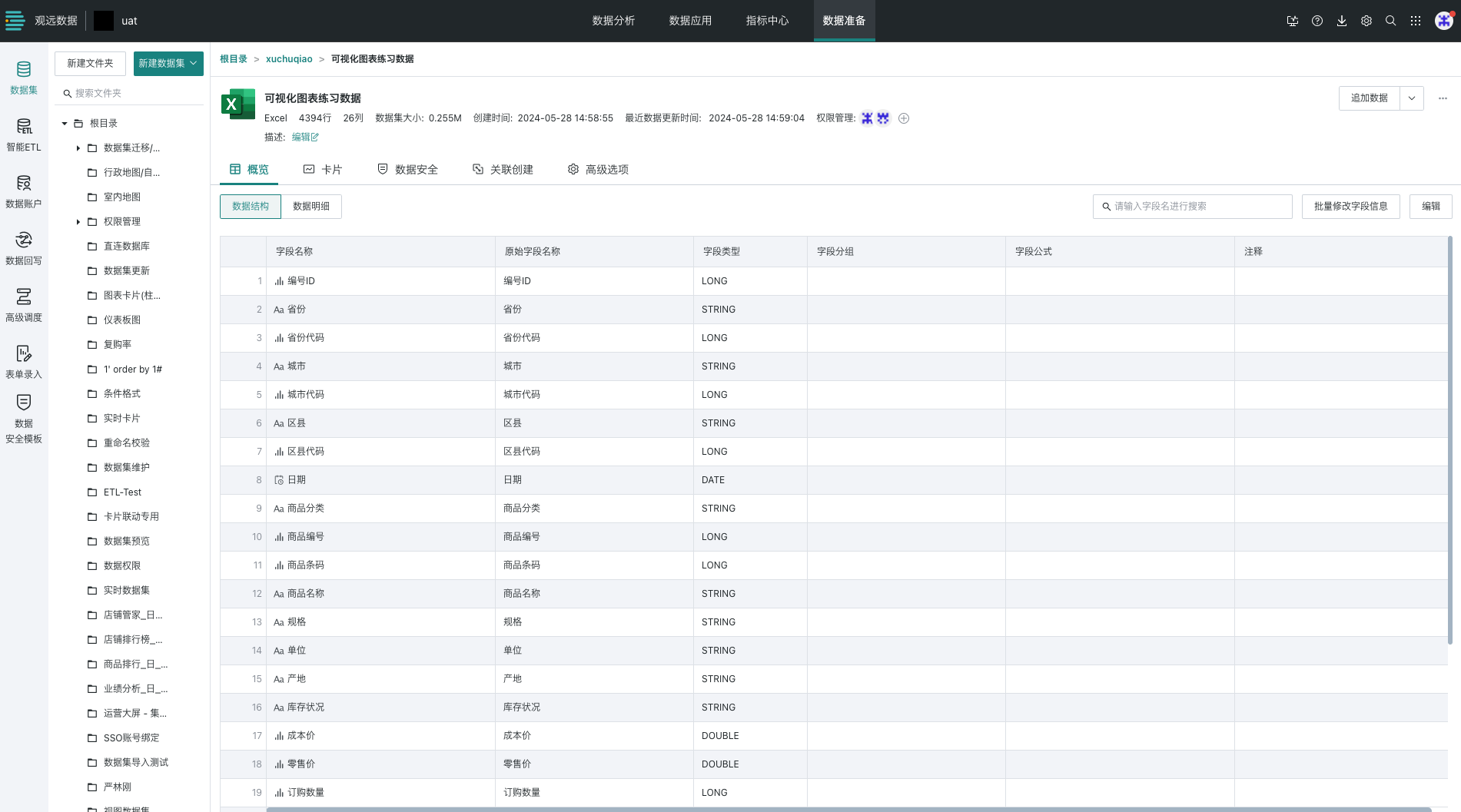The image size is (1461, 812).
Task: Expand the 数据集迁移 folder in tree
Action: point(78,148)
